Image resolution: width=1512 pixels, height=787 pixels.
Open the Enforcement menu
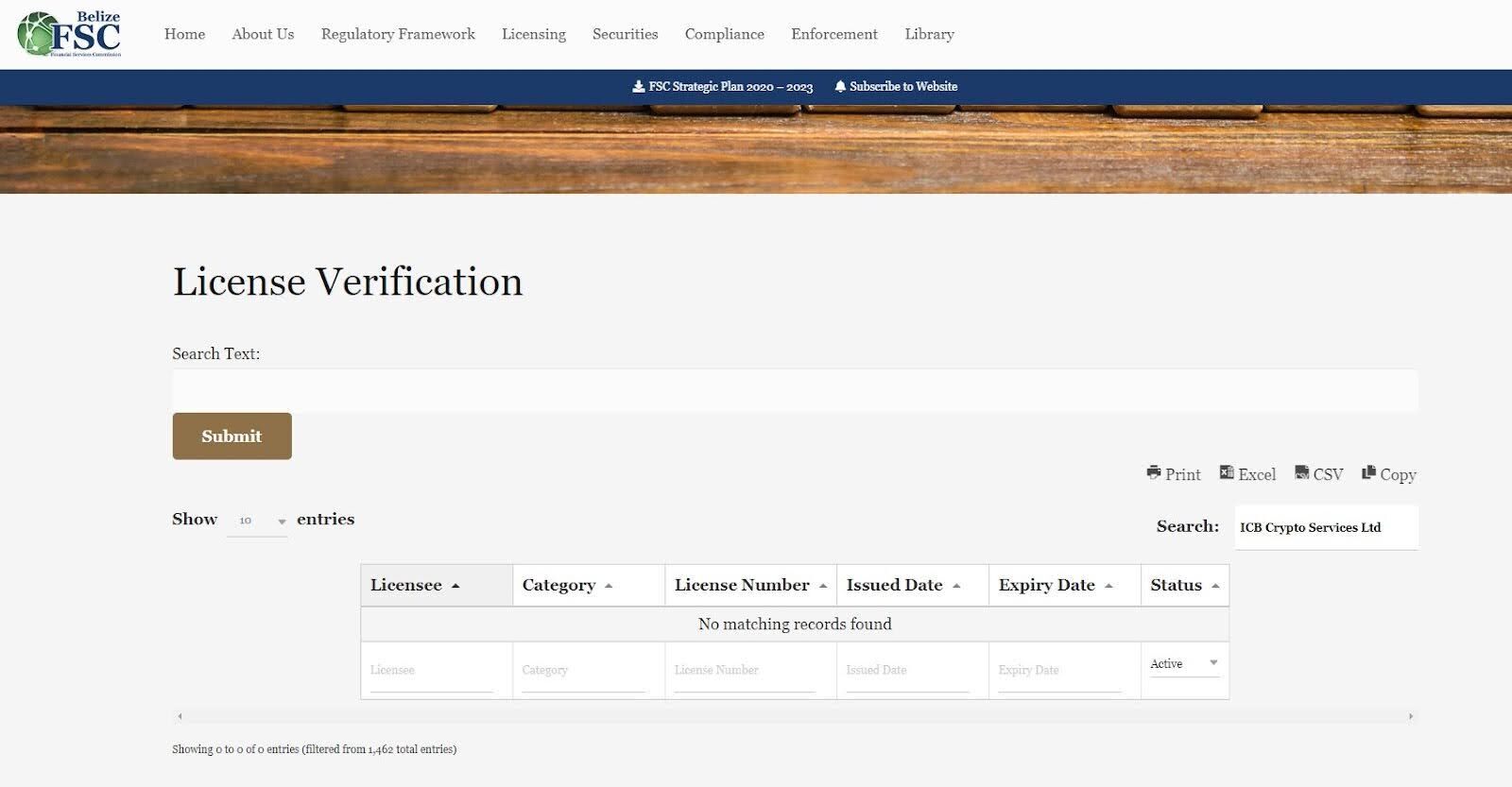(834, 34)
